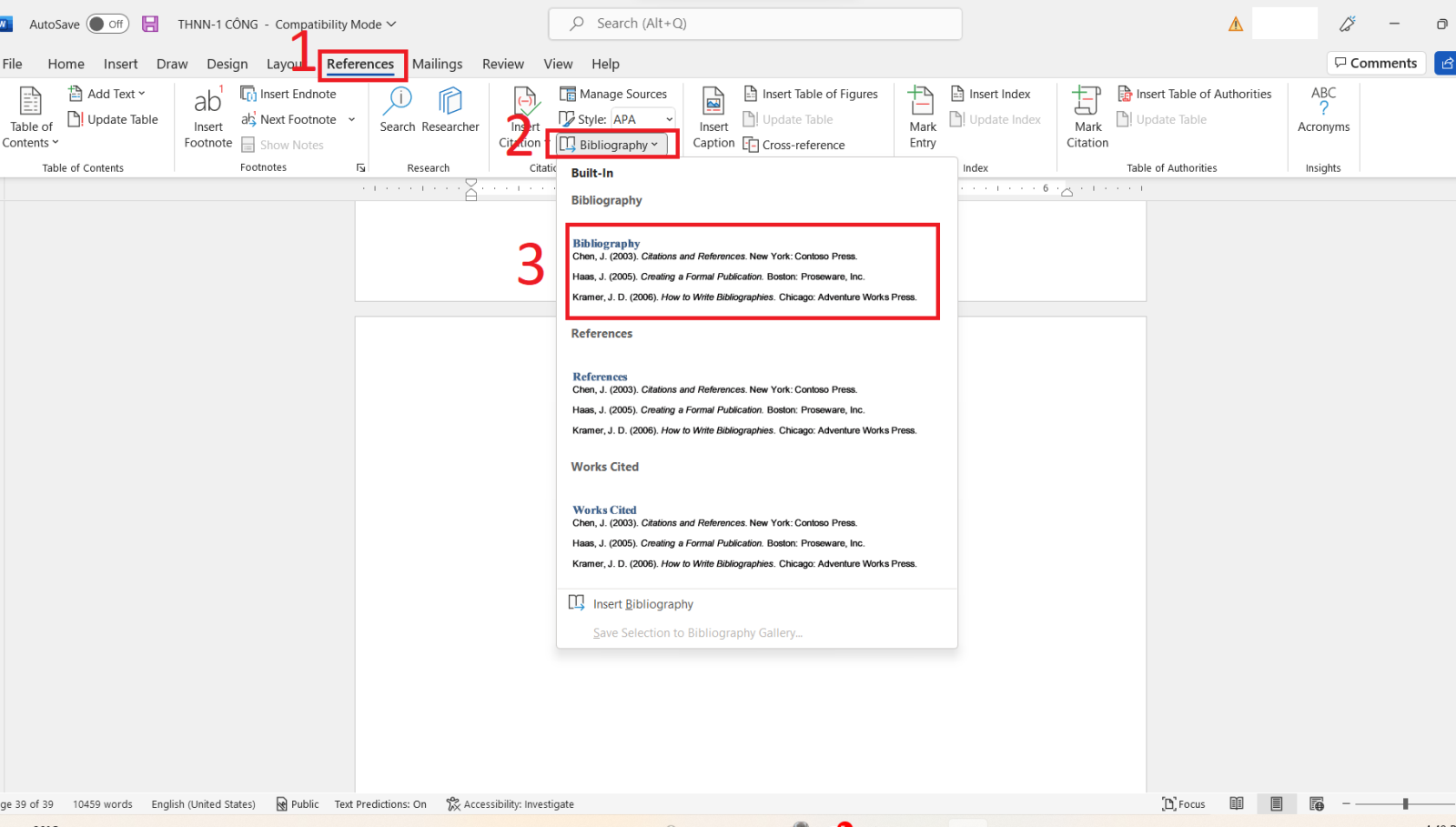Switch to Print Layout view
The width and height of the screenshot is (1456, 827).
(1276, 803)
